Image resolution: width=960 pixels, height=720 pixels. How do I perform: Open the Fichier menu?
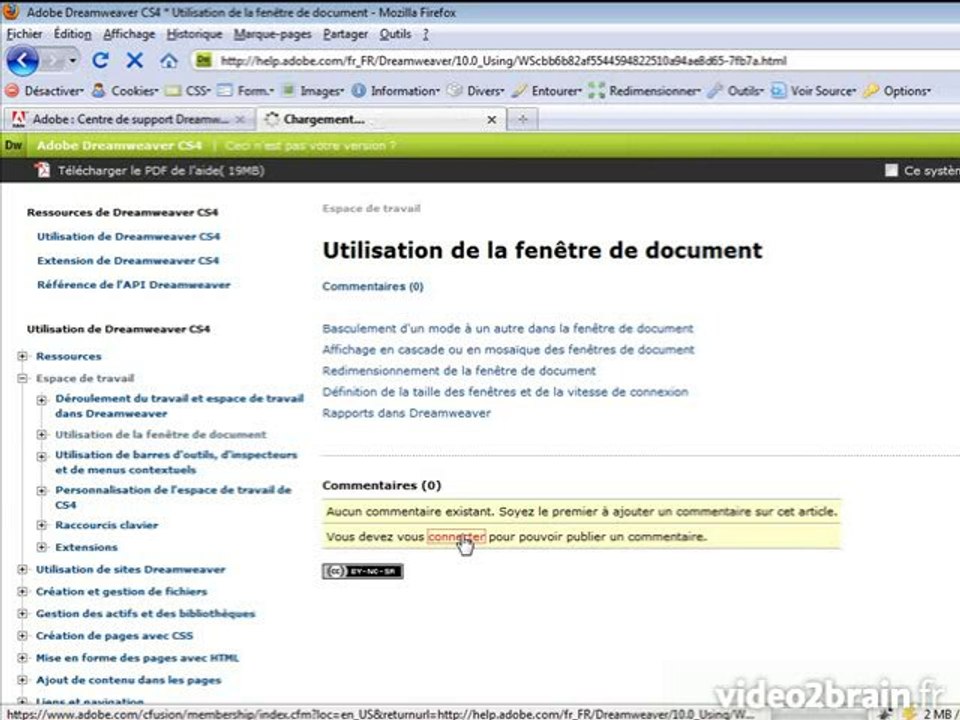click(x=24, y=34)
